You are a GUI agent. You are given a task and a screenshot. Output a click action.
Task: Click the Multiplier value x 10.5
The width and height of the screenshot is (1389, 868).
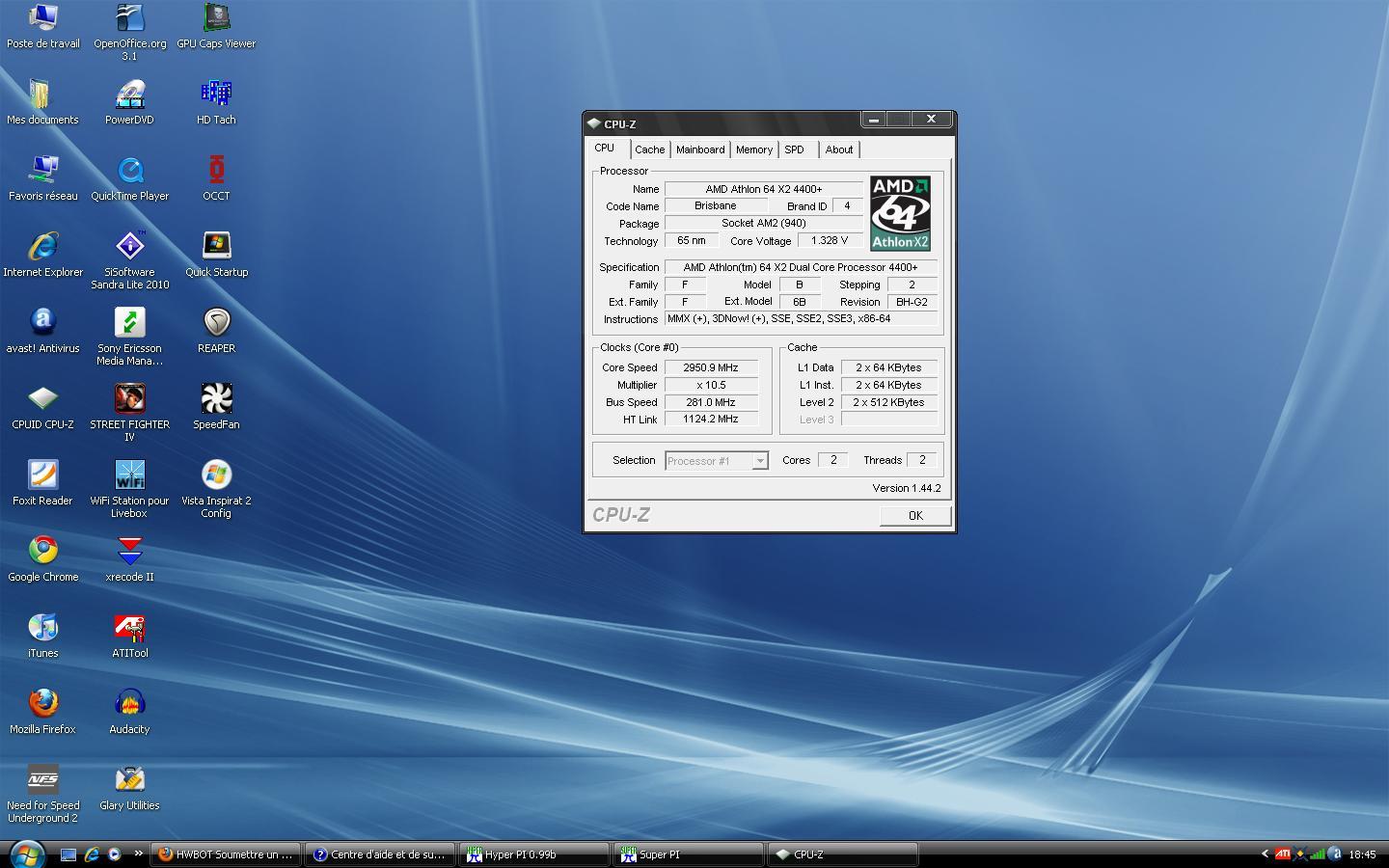point(711,385)
